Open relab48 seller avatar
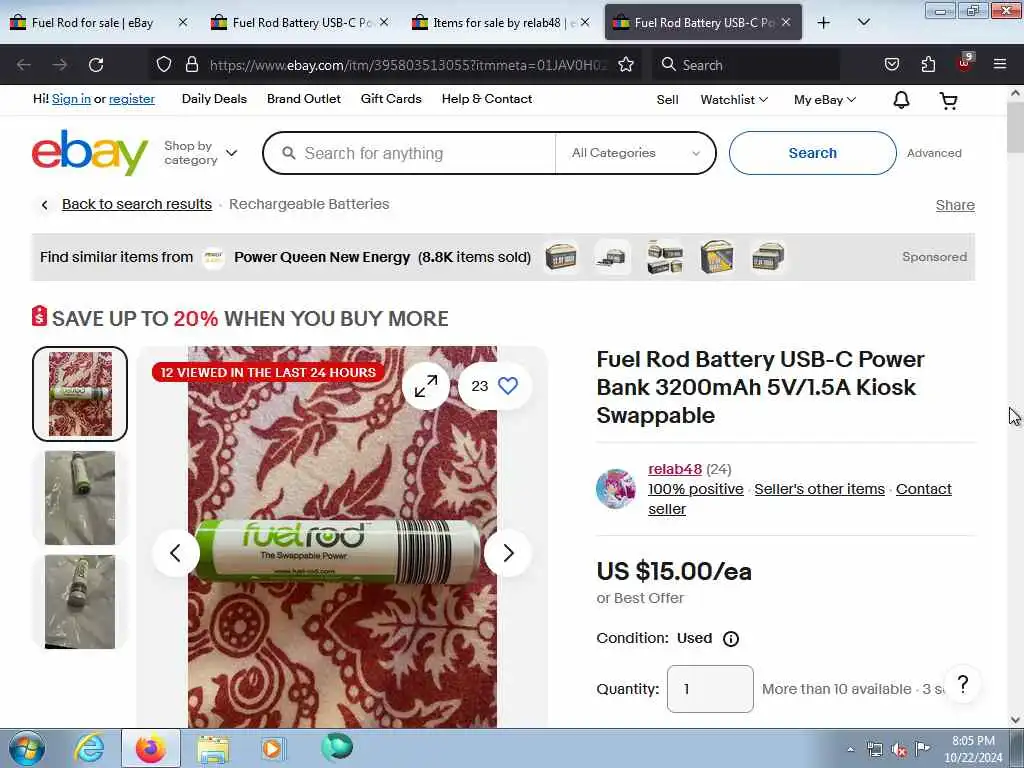This screenshot has width=1024, height=768. (615, 488)
